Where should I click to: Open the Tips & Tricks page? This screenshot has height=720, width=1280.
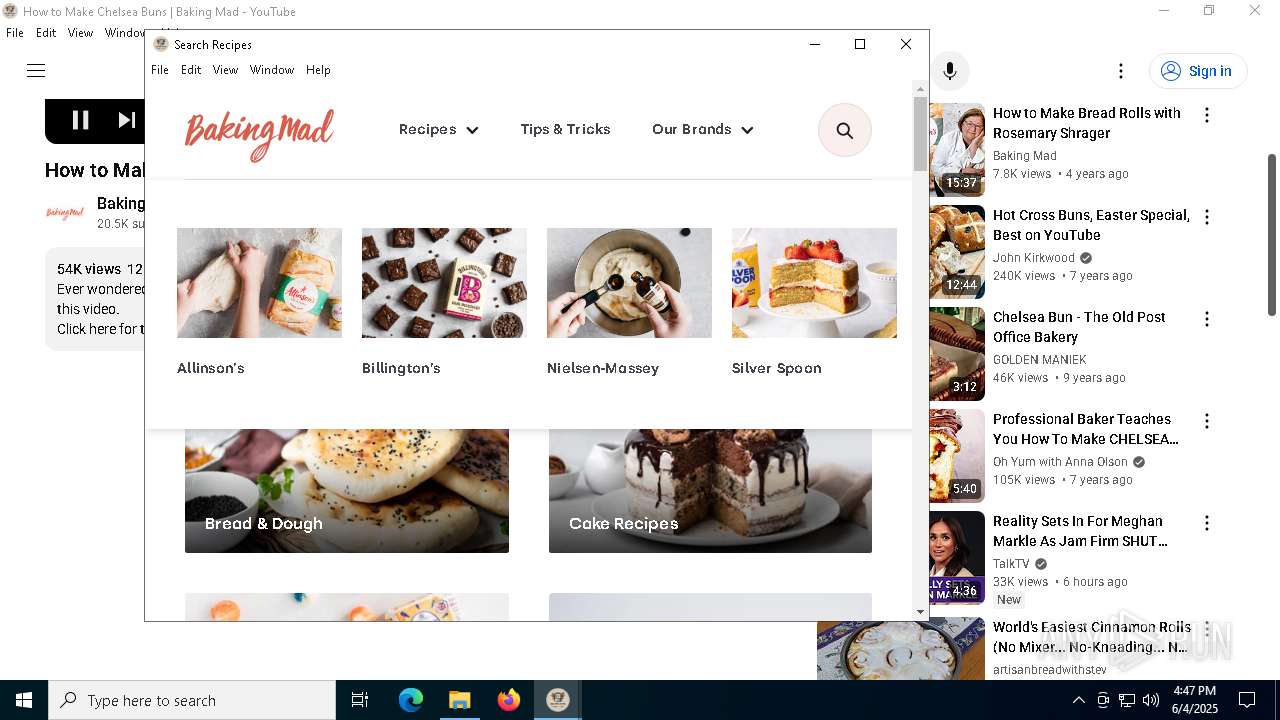pos(565,129)
